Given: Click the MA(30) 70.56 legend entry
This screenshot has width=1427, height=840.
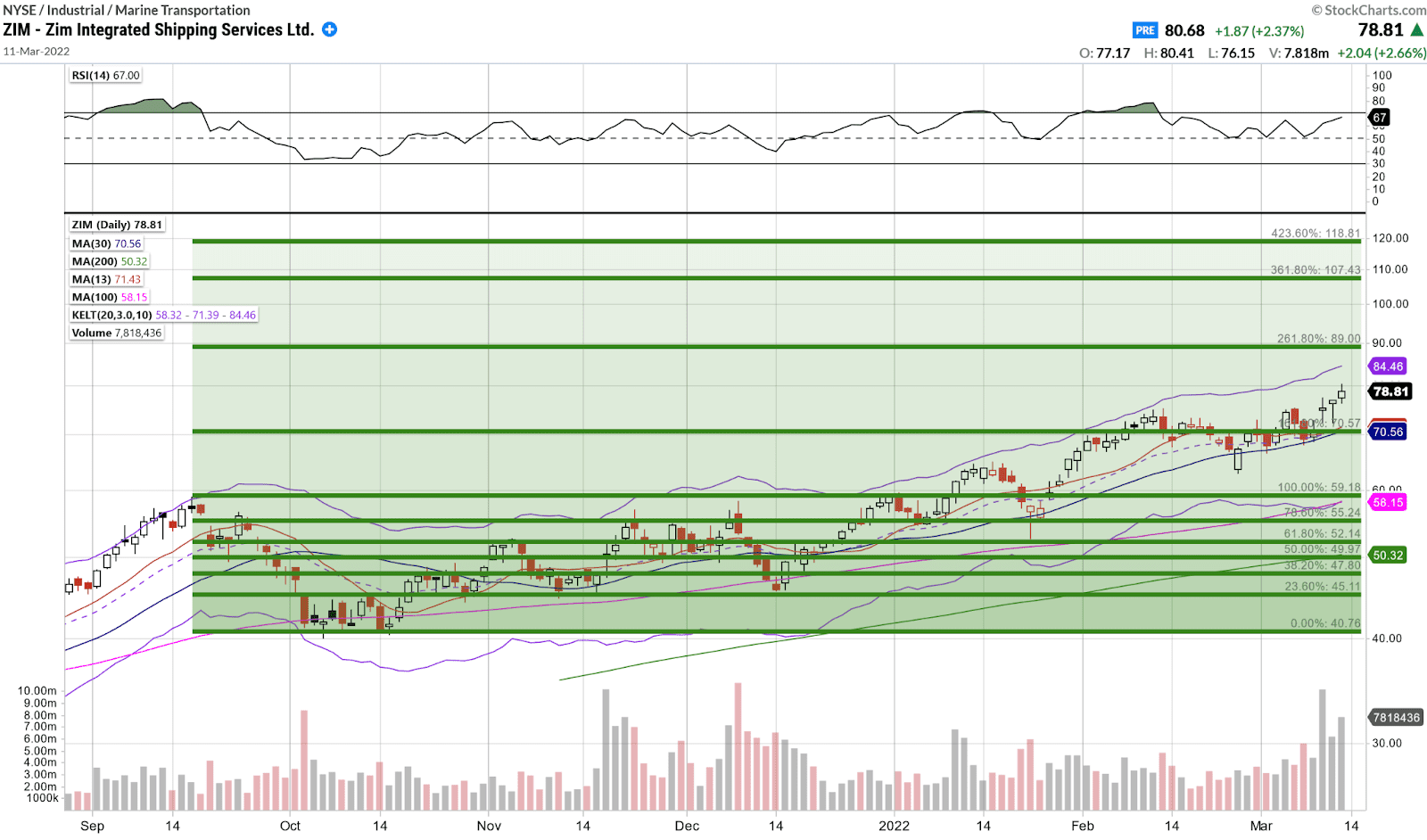Looking at the screenshot, I should point(106,243).
